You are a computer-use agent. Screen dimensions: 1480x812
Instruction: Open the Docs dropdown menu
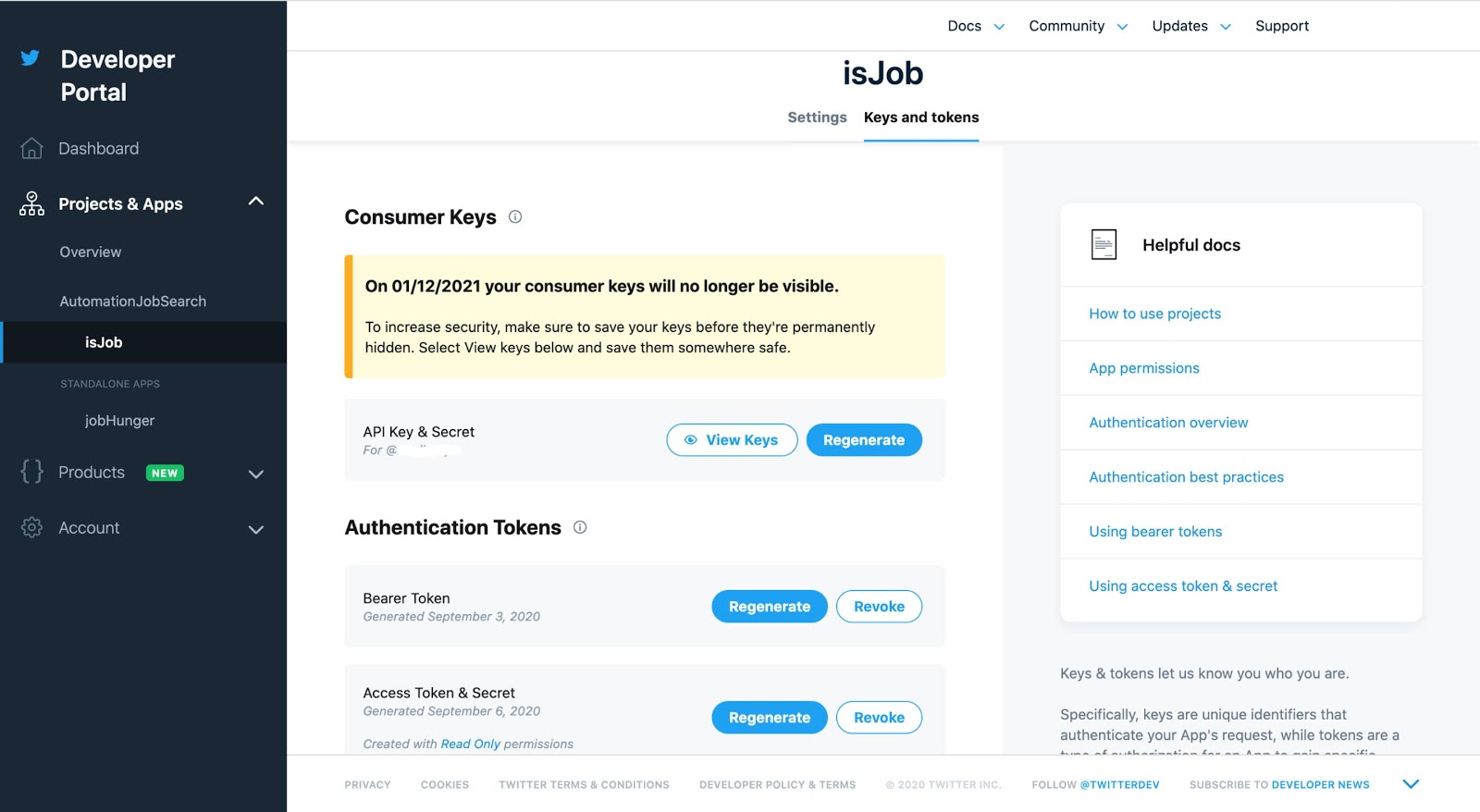[975, 26]
